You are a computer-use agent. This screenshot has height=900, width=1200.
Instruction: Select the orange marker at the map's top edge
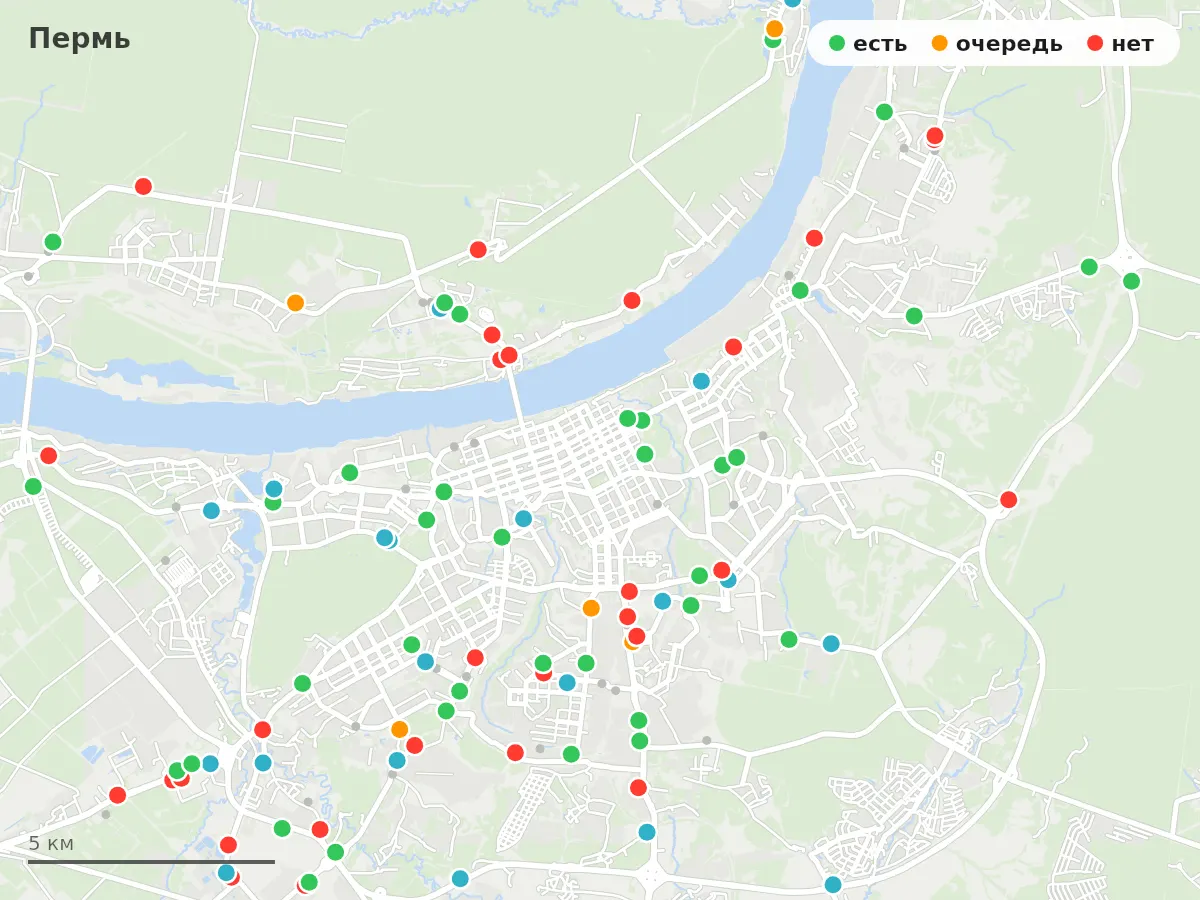click(774, 28)
